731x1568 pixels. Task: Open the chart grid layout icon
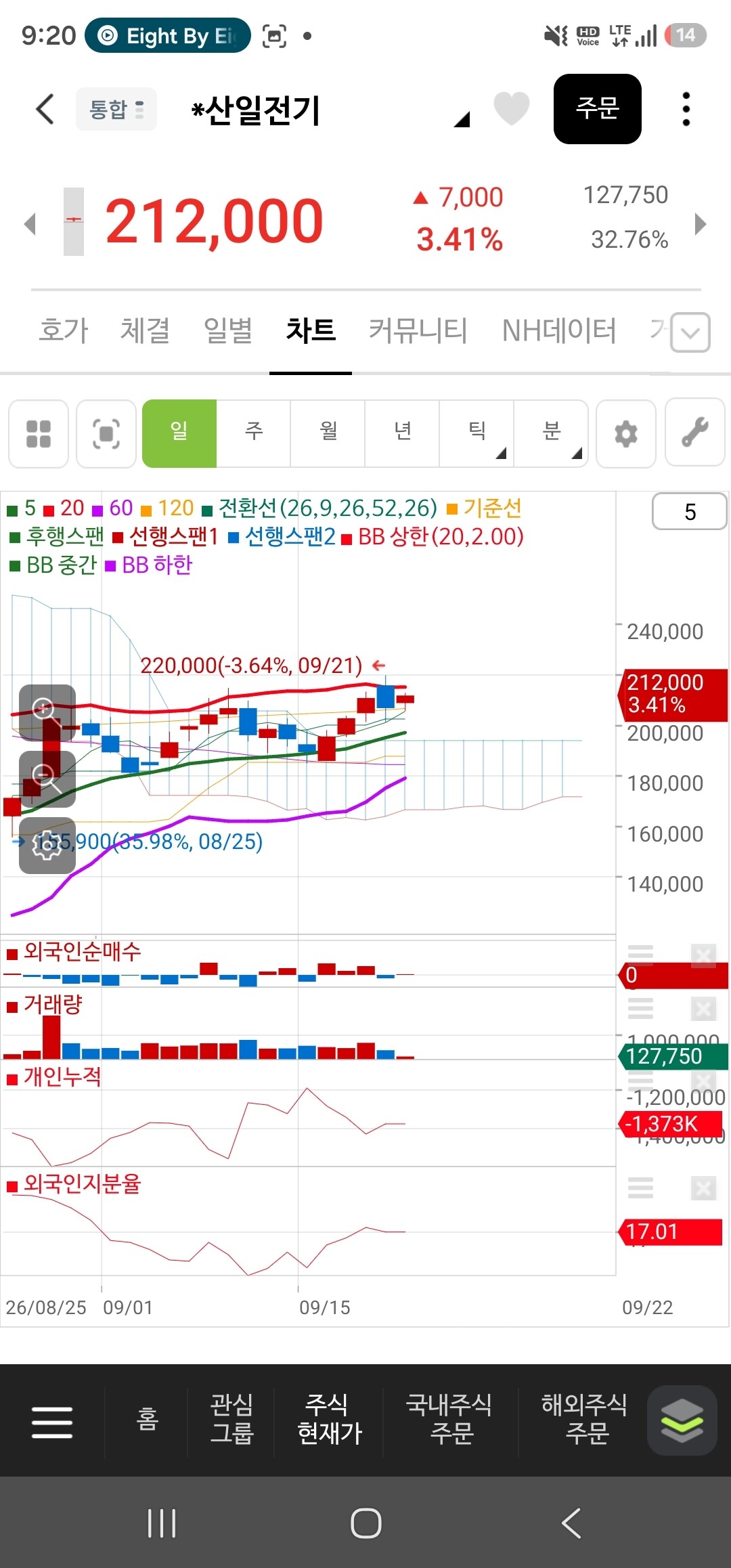pos(39,434)
